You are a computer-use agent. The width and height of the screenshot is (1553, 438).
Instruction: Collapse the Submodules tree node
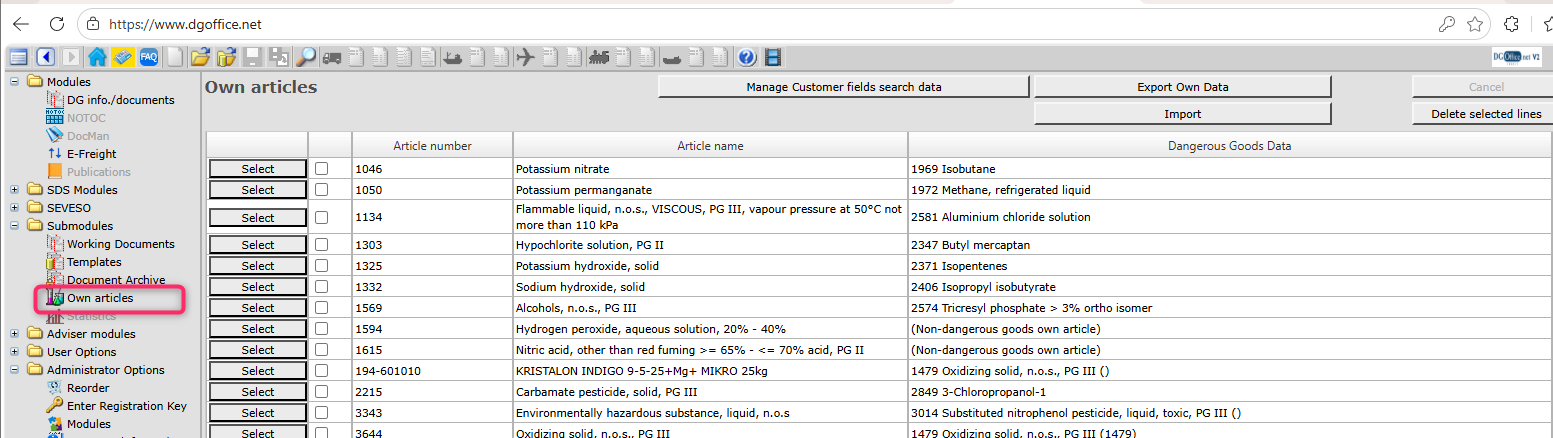(x=15, y=226)
